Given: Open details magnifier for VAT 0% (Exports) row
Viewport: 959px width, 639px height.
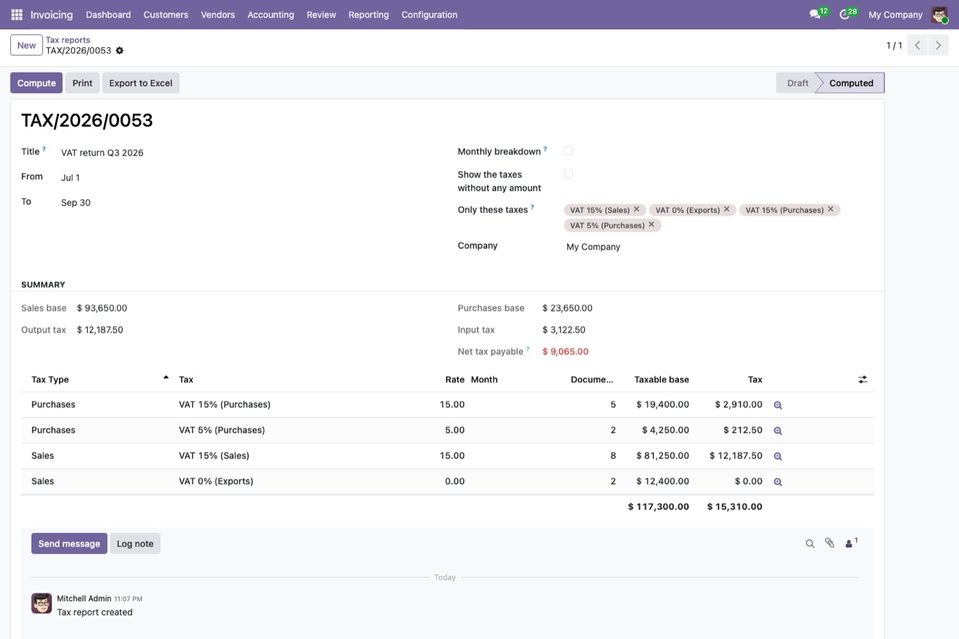Looking at the screenshot, I should [778, 482].
